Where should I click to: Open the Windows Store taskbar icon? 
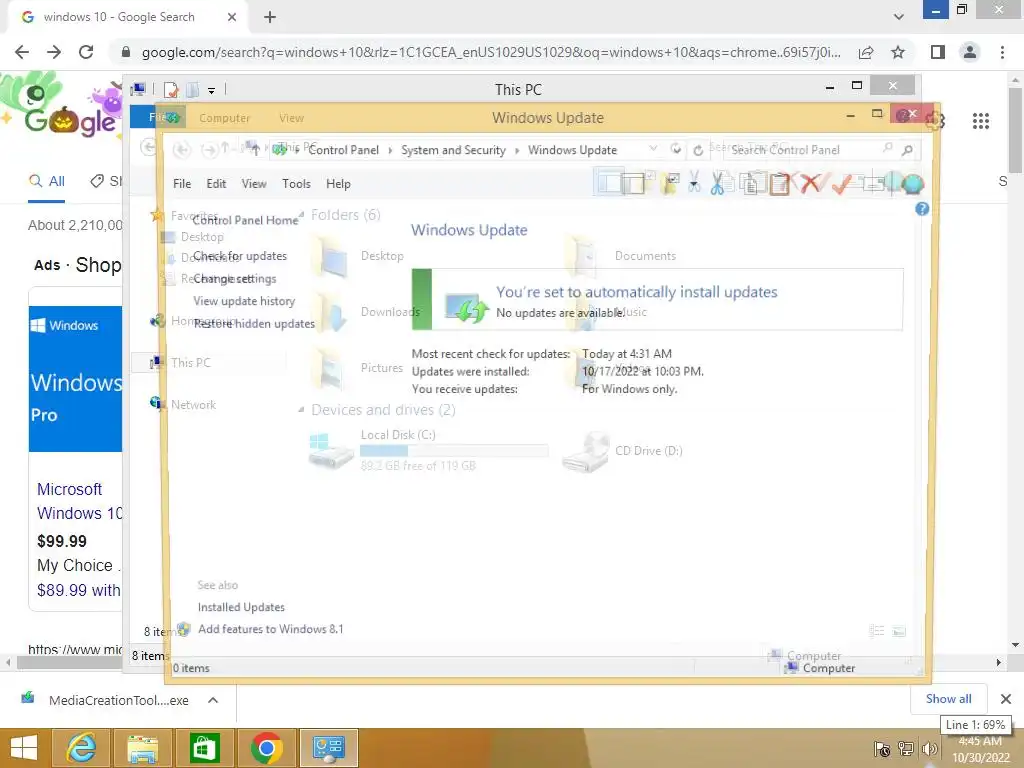[204, 748]
